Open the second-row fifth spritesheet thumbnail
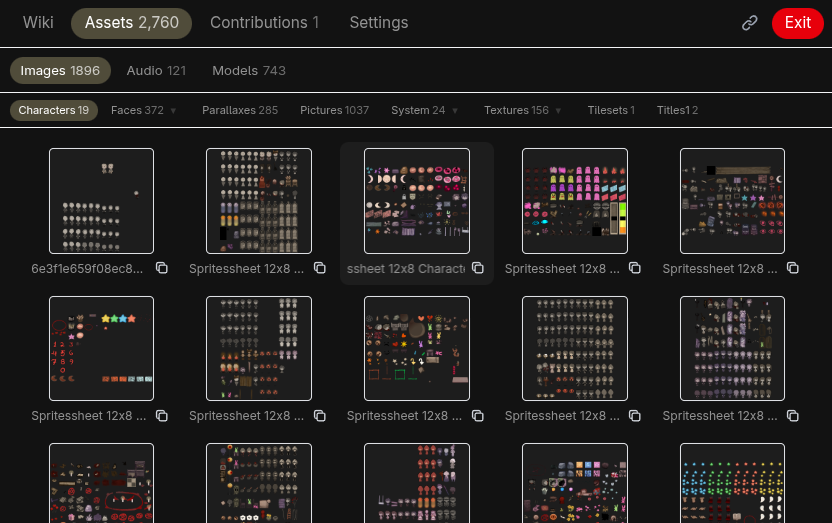 732,348
